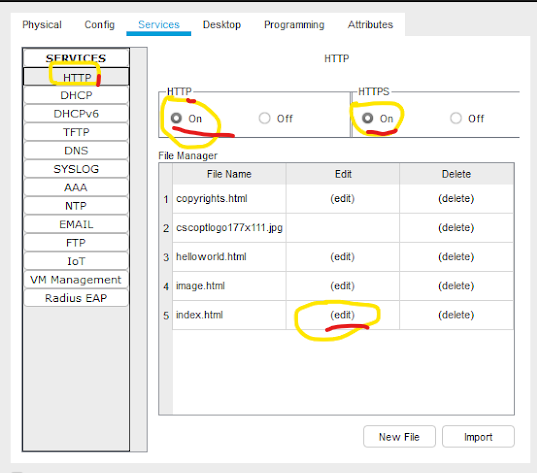Go to the Desktop tab

coord(222,25)
